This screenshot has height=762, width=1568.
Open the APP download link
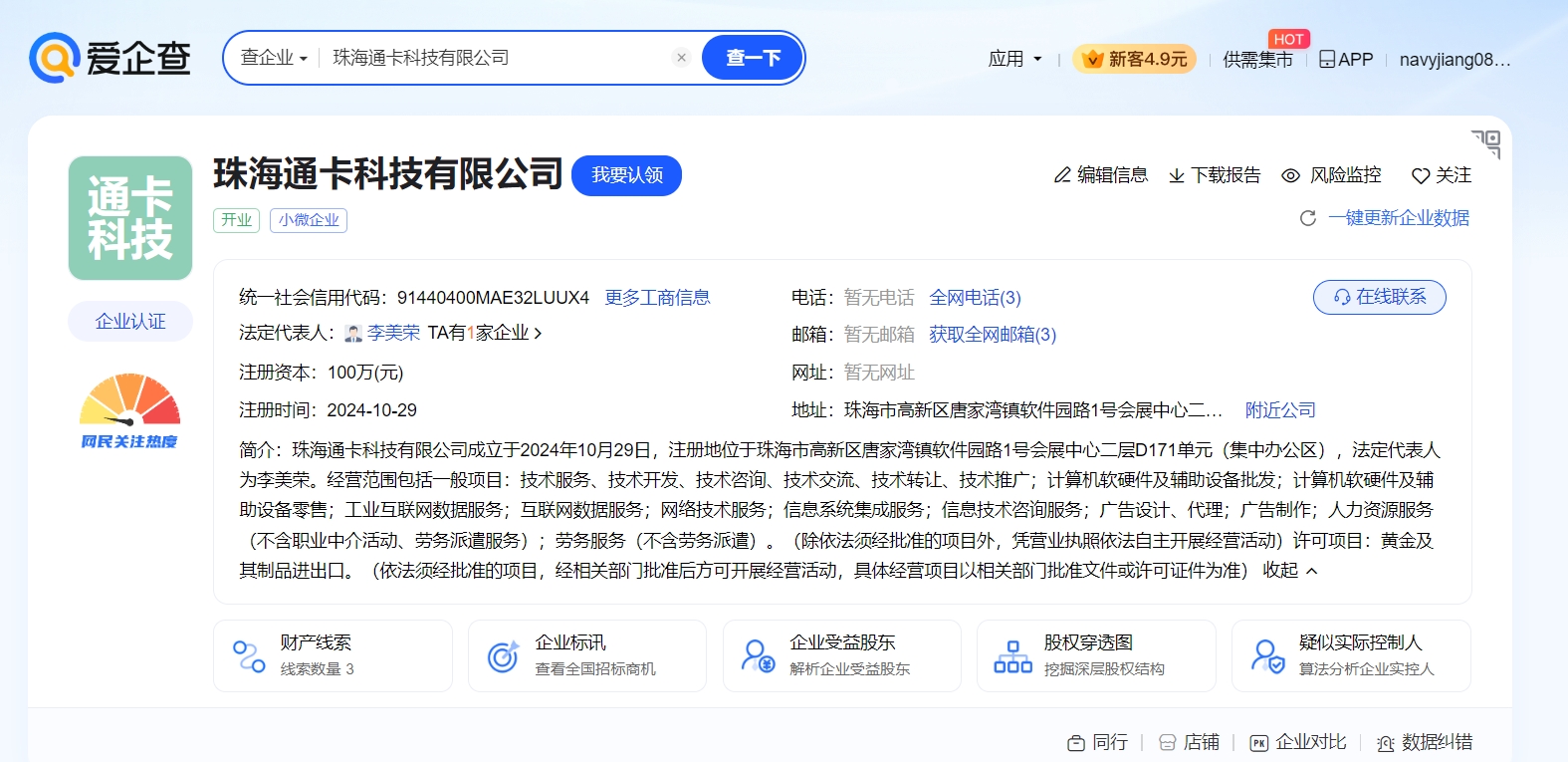pyautogui.click(x=1346, y=60)
